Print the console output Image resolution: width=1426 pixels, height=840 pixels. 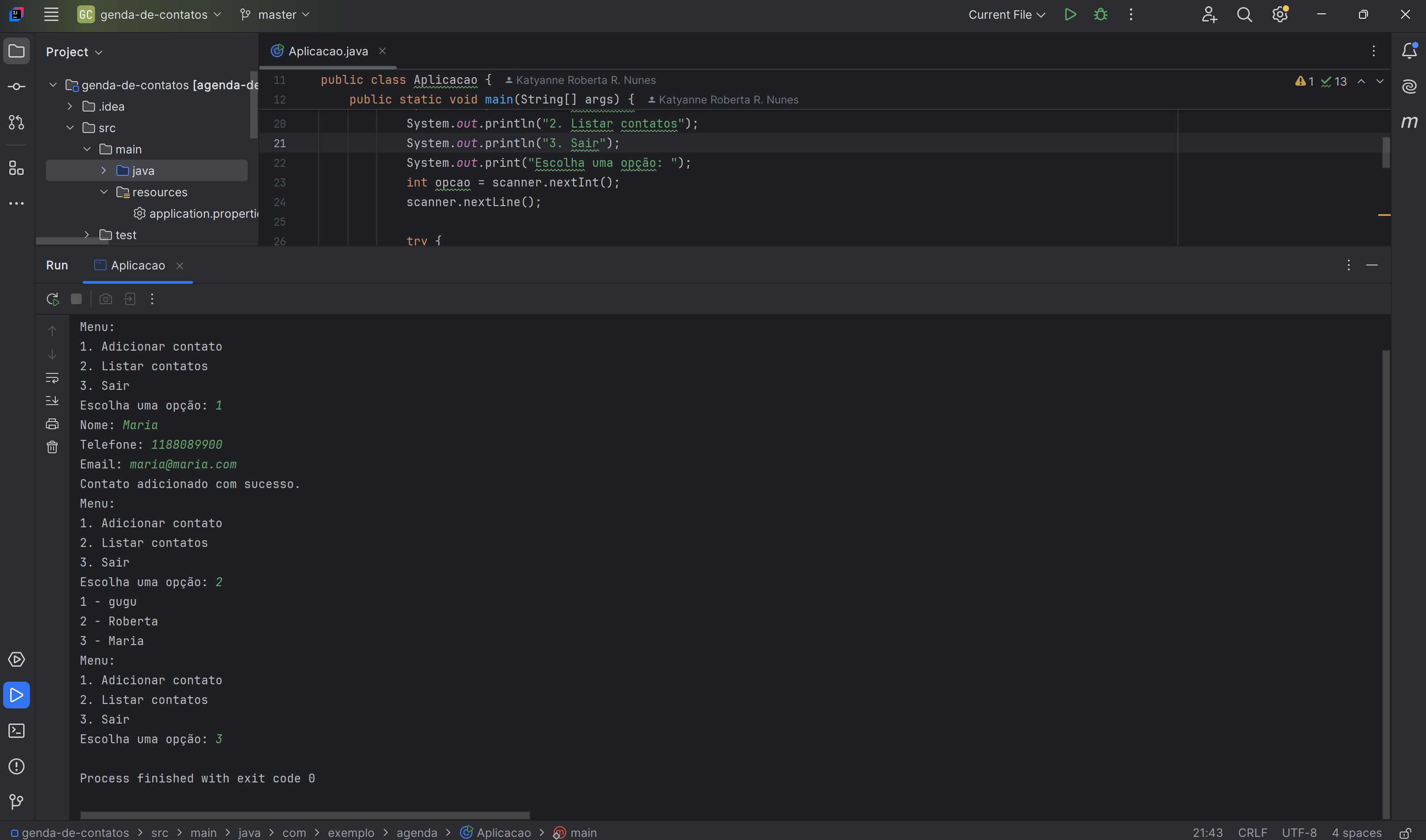pyautogui.click(x=52, y=424)
